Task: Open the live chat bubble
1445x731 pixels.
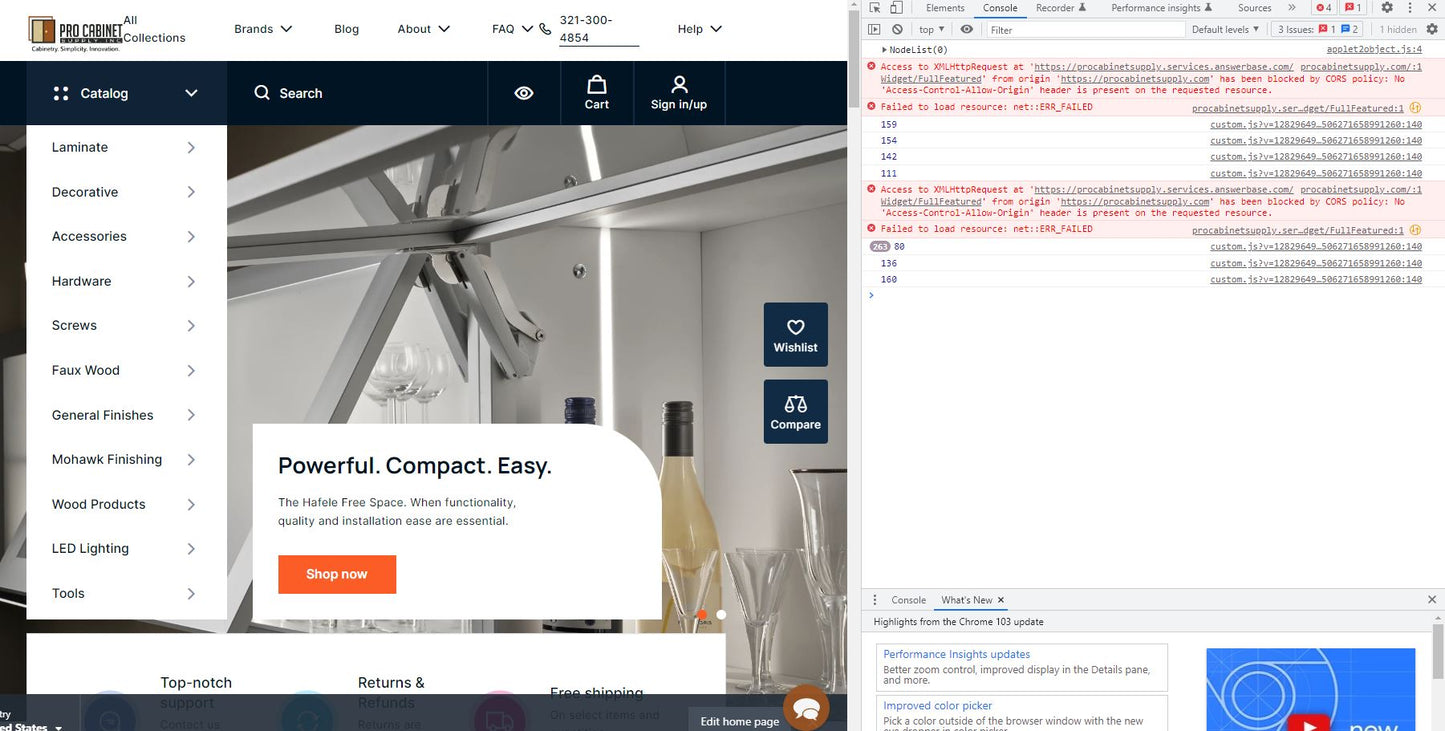Action: [x=806, y=708]
